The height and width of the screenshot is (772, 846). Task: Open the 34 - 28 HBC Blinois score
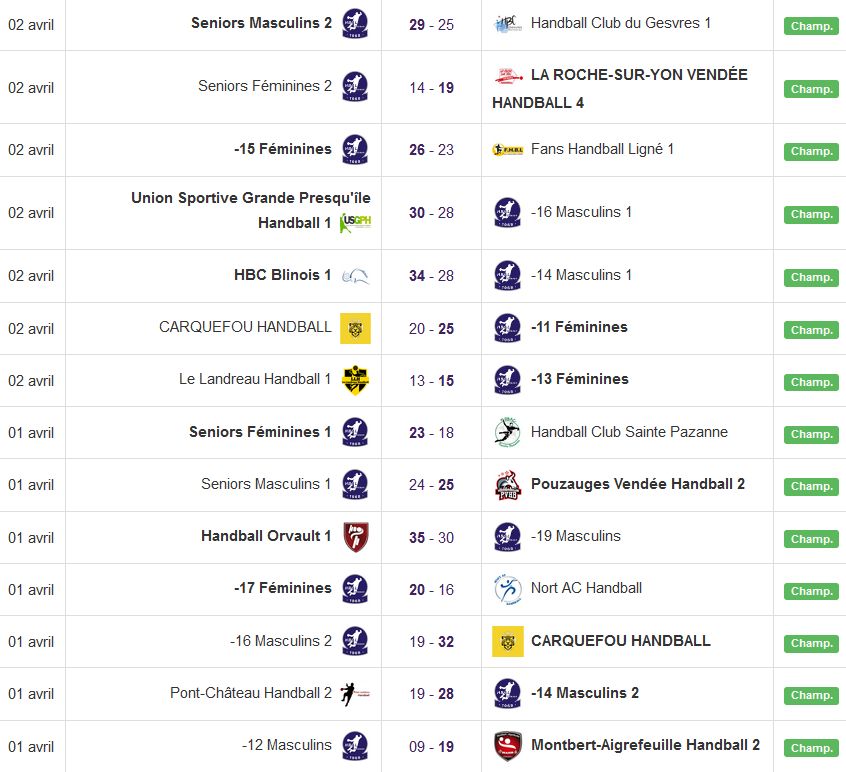tap(431, 275)
